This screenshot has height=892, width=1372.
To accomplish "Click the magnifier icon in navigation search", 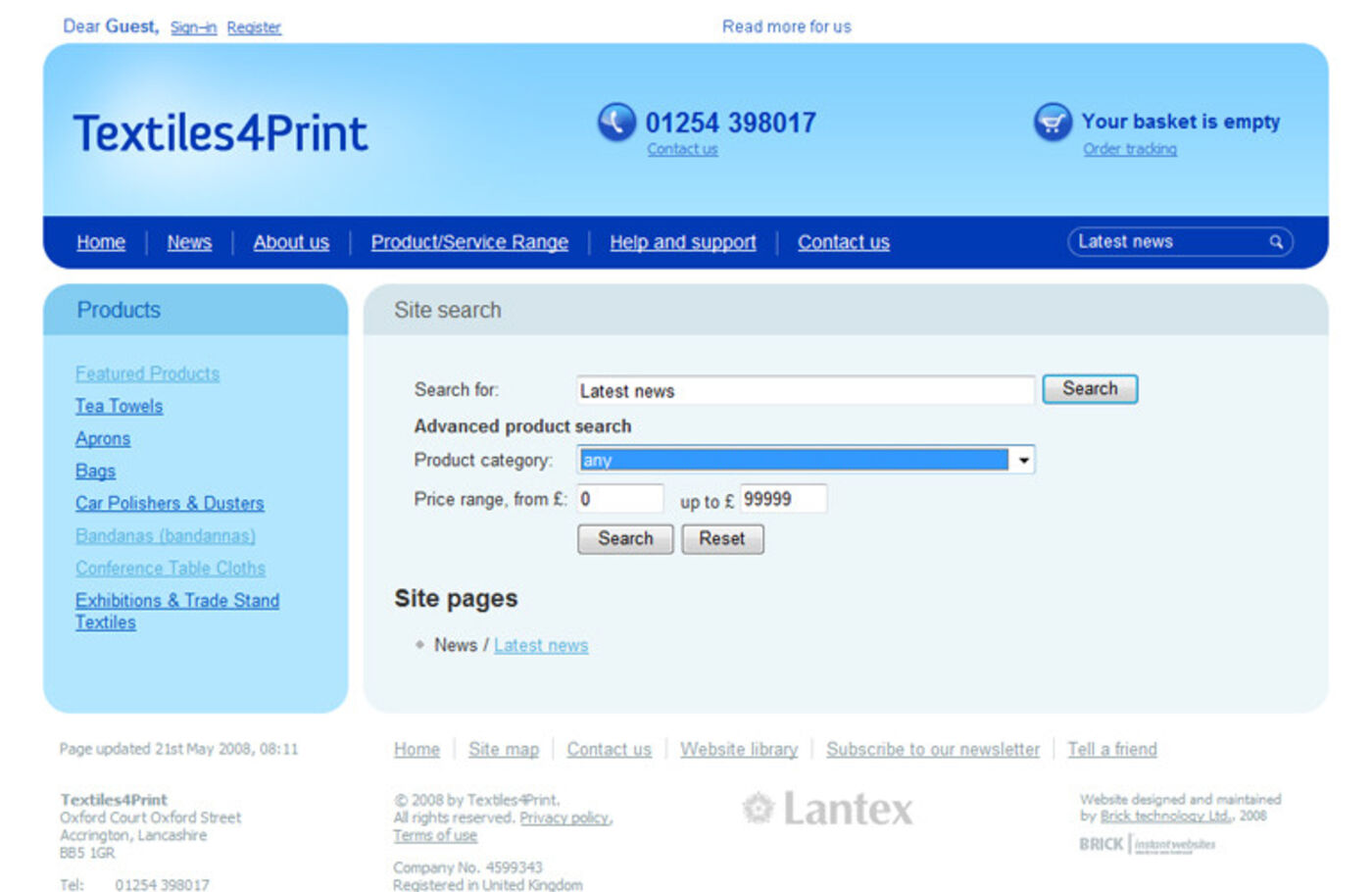I will click(x=1276, y=242).
